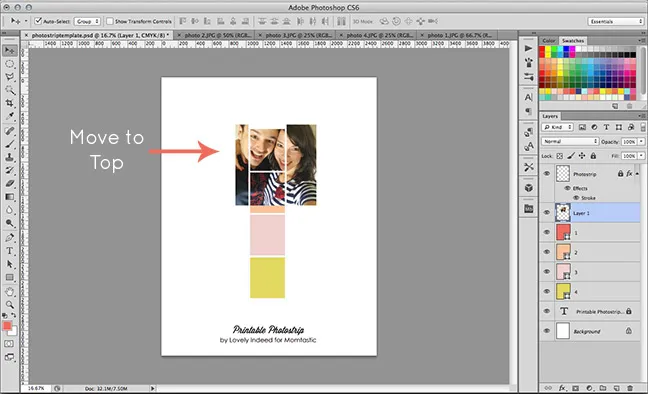This screenshot has height=394, width=648.
Task: Open the Normal blend mode dropdown
Action: (x=570, y=141)
